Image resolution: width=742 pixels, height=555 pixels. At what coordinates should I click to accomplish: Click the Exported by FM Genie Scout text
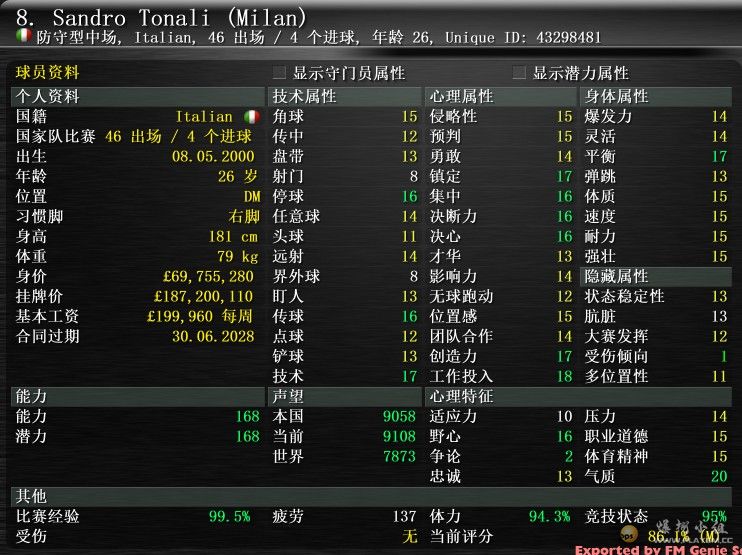coord(656,549)
